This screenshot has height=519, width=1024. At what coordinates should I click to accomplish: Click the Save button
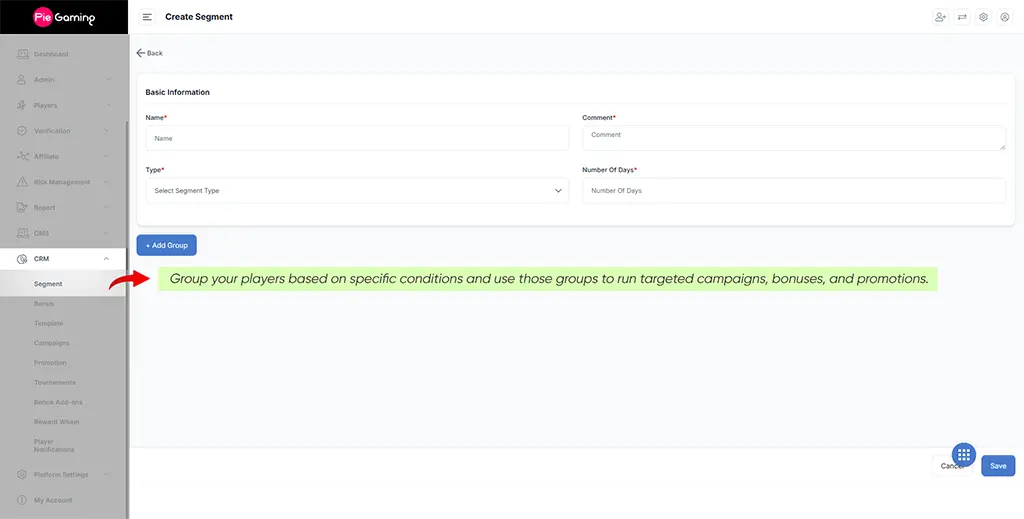[x=998, y=465]
